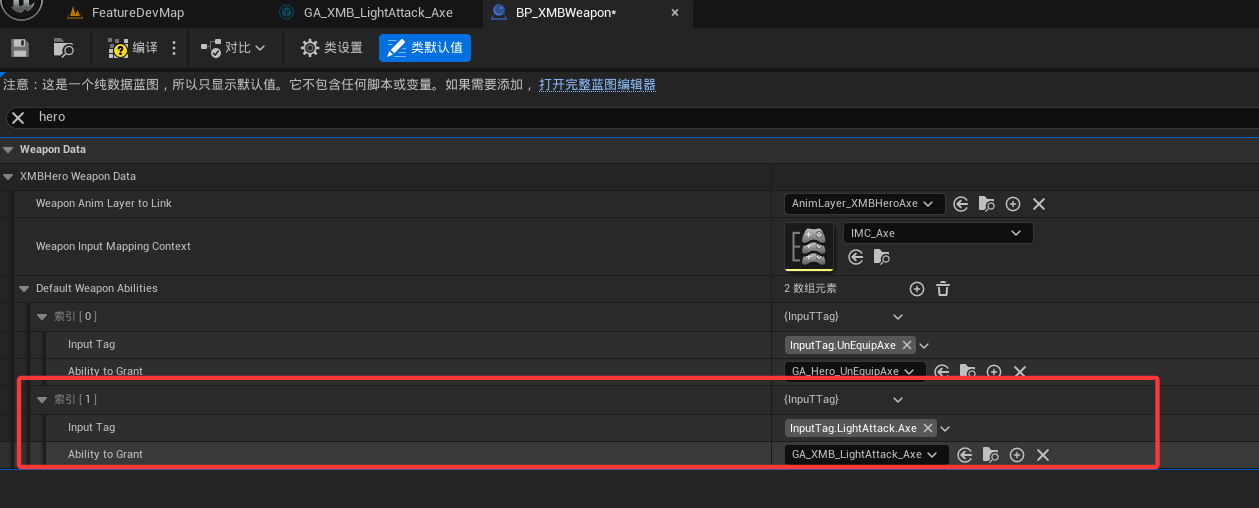The width and height of the screenshot is (1259, 508).
Task: Open the 对比 diff dropdown
Action: [x=233, y=47]
